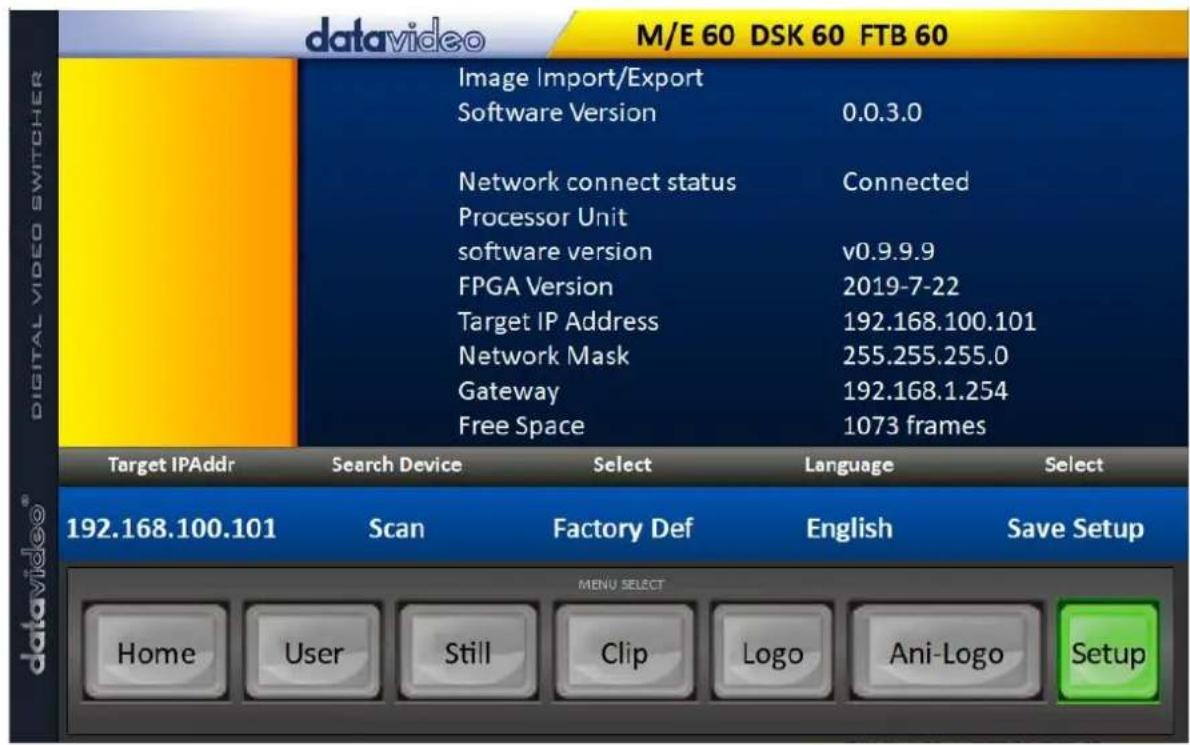
Task: Click the Network Mask value 255.255.255.0
Action: click(925, 356)
